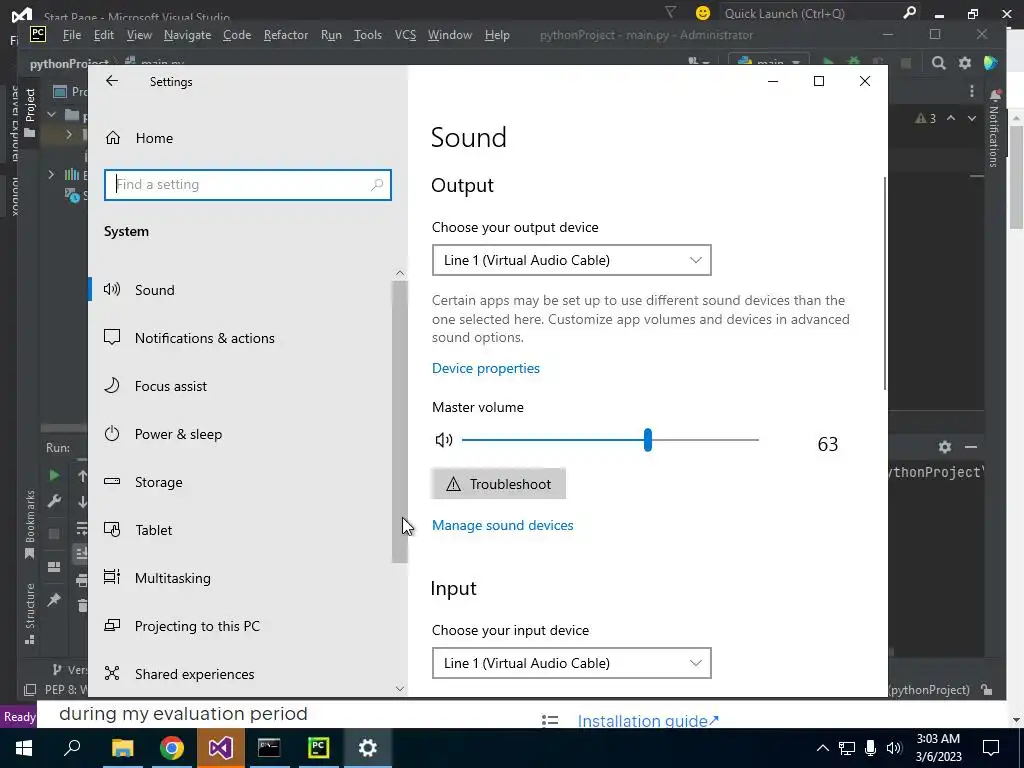Open PyCharm Window menu

click(450, 35)
